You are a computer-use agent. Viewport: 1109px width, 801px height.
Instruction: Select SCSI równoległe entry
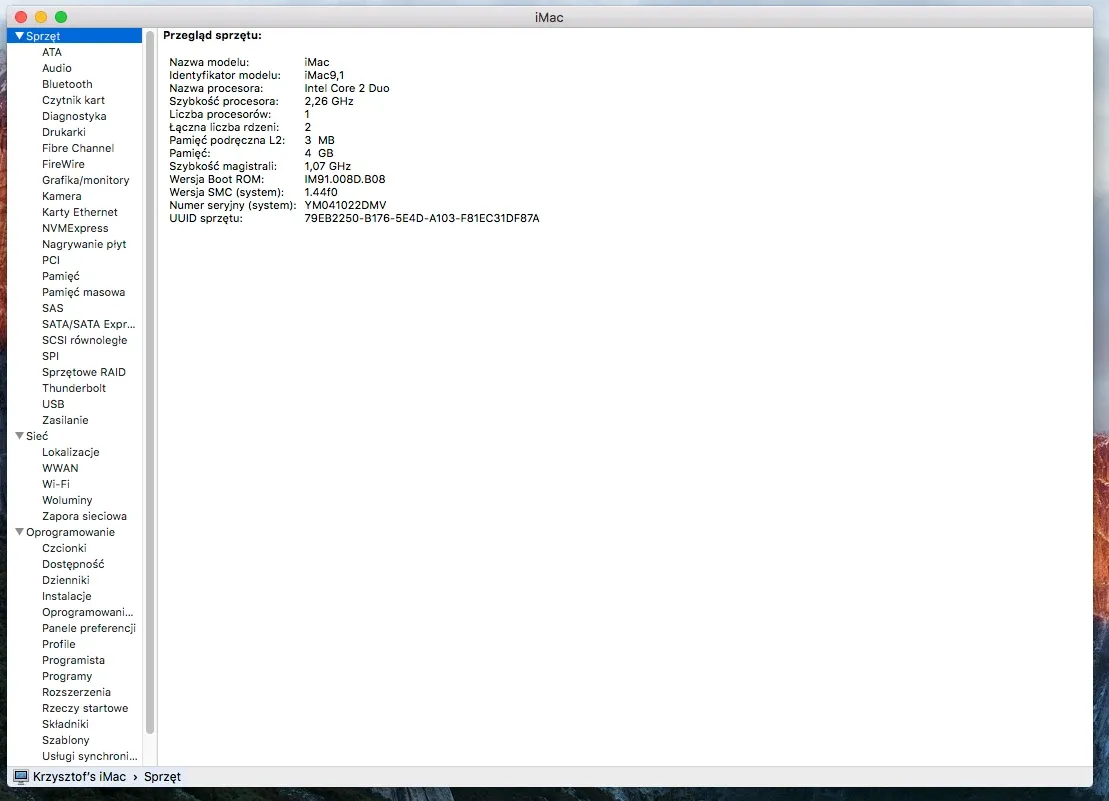[x=85, y=340]
